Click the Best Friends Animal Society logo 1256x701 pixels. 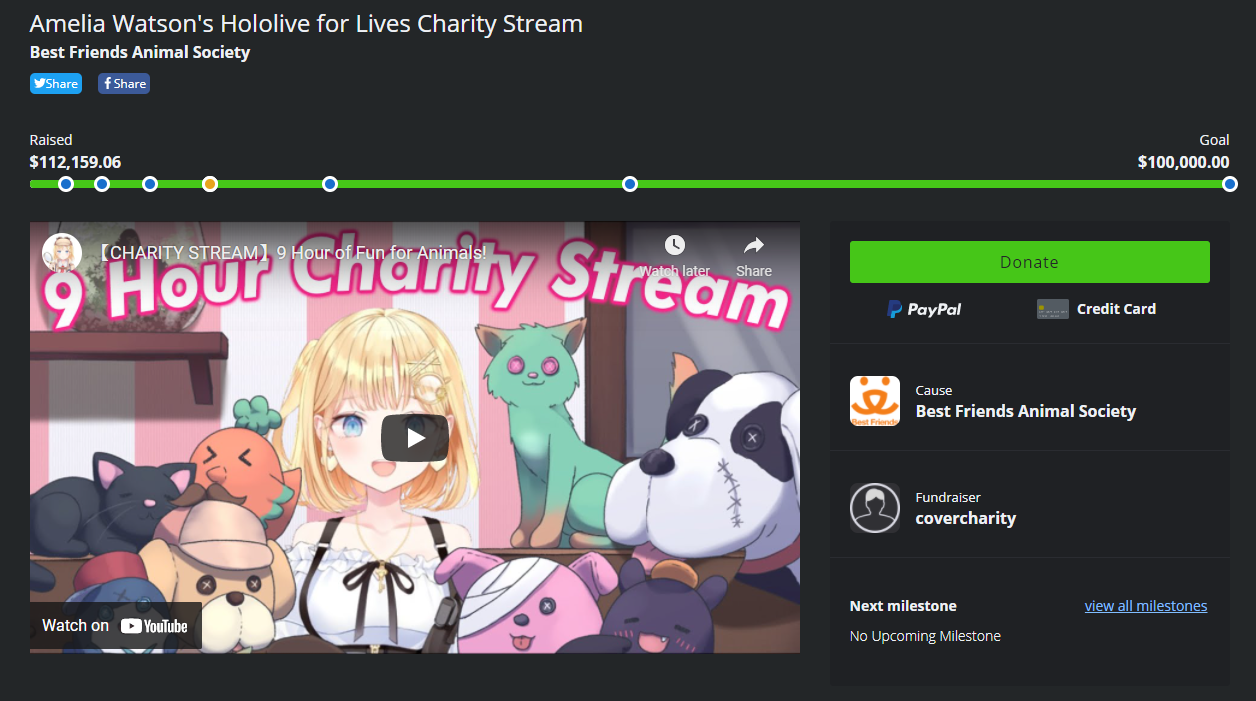coord(875,401)
